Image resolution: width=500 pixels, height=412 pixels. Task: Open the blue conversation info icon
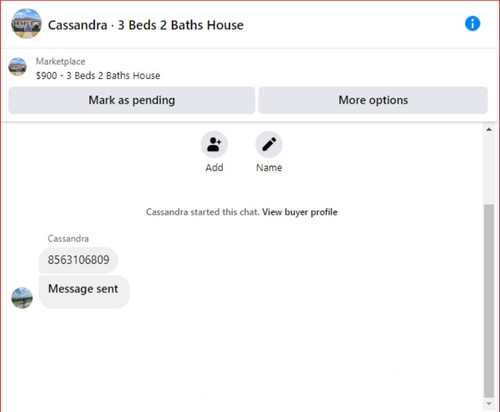(x=472, y=24)
